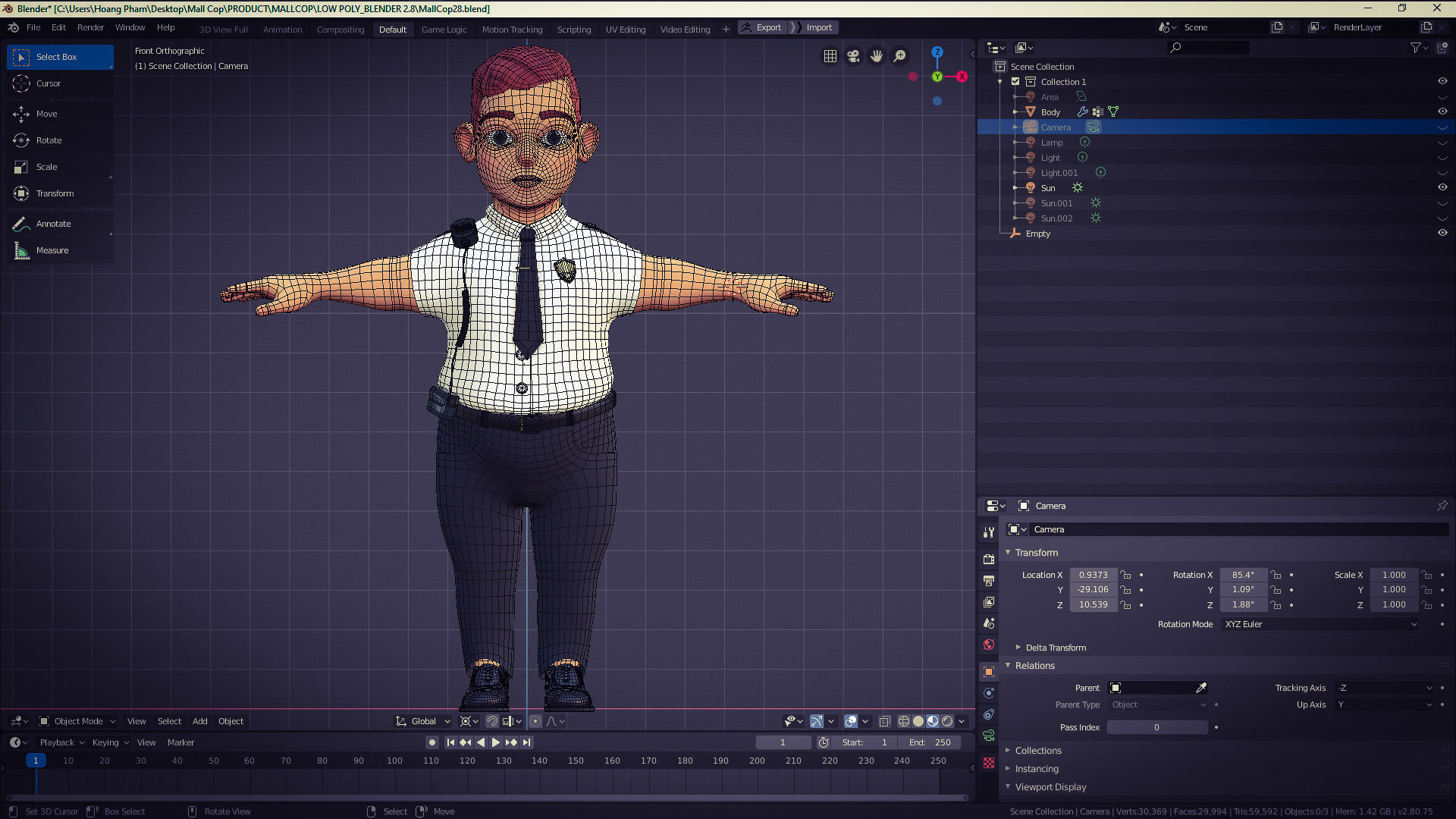Screen dimensions: 1456x819
Task: Click the pan view hand icon
Action: [877, 56]
